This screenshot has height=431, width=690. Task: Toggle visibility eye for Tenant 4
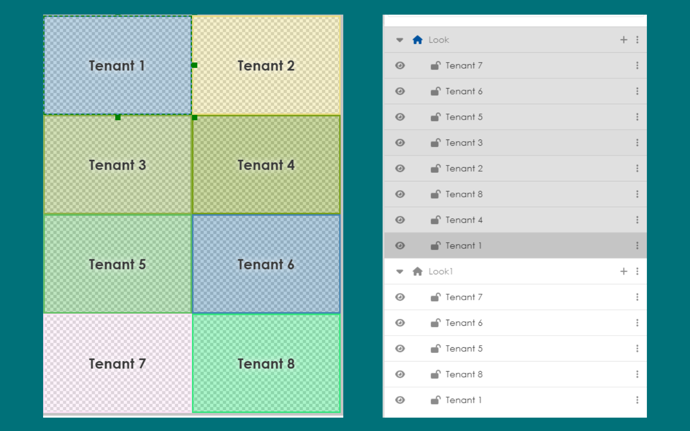pyautogui.click(x=400, y=220)
